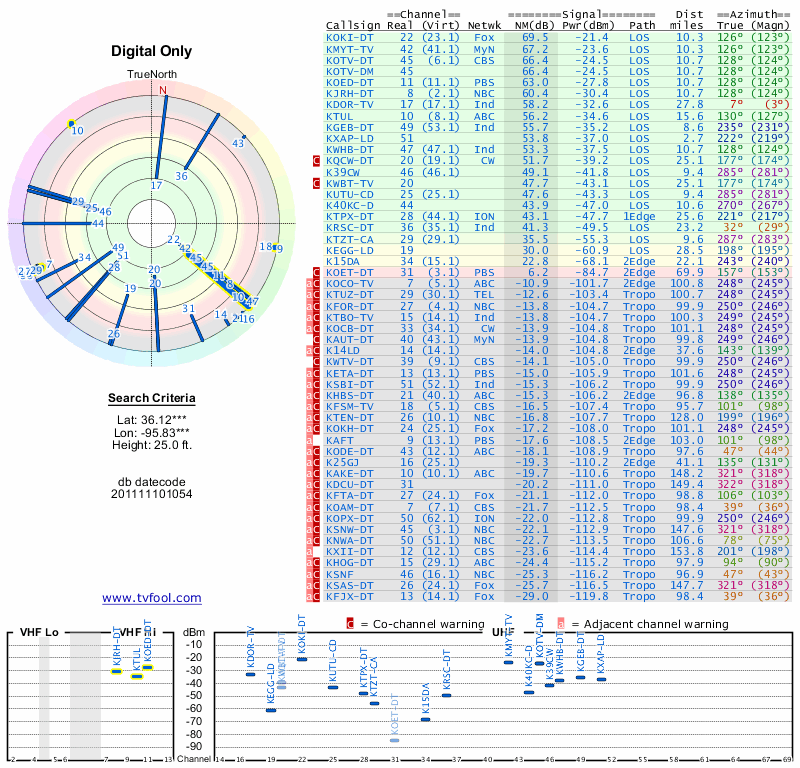Select KODE-DT callsign in the station table
This screenshot has width=800, height=768.
350,452
